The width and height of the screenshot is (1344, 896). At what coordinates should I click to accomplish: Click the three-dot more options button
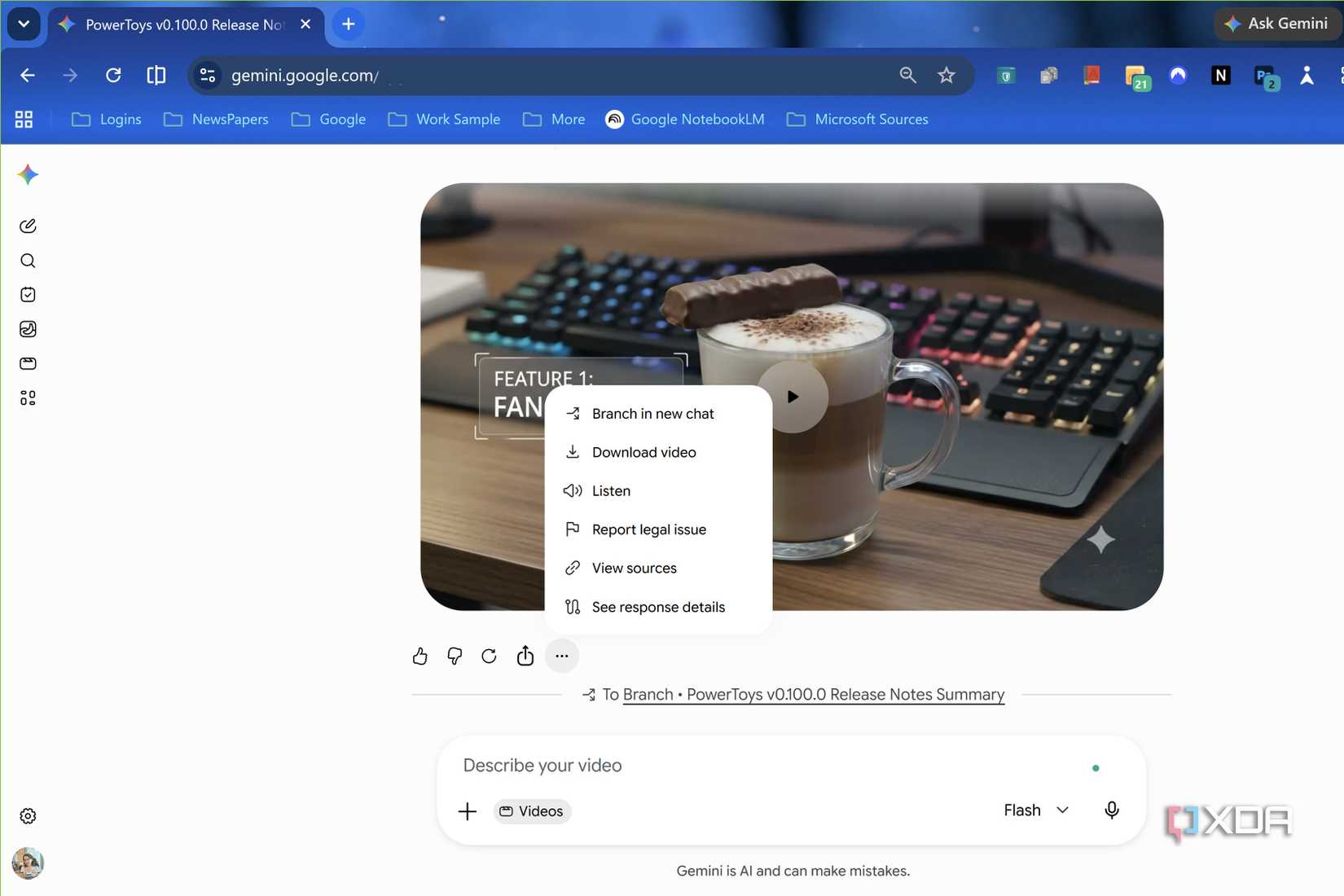tap(562, 656)
